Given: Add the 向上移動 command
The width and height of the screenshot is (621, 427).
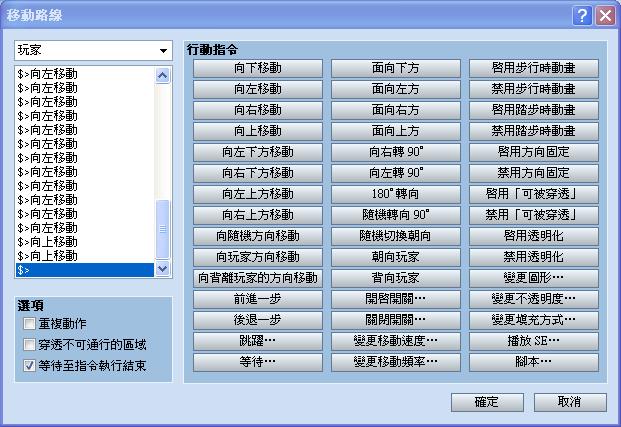Looking at the screenshot, I should (258, 131).
